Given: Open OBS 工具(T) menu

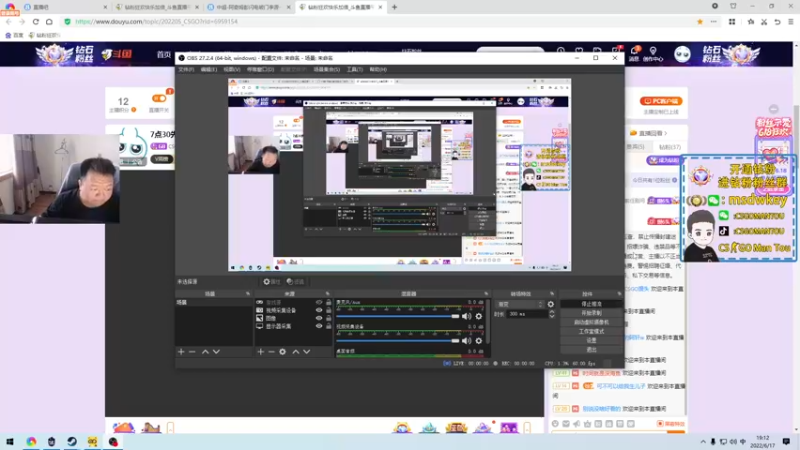Looking at the screenshot, I should coord(355,69).
